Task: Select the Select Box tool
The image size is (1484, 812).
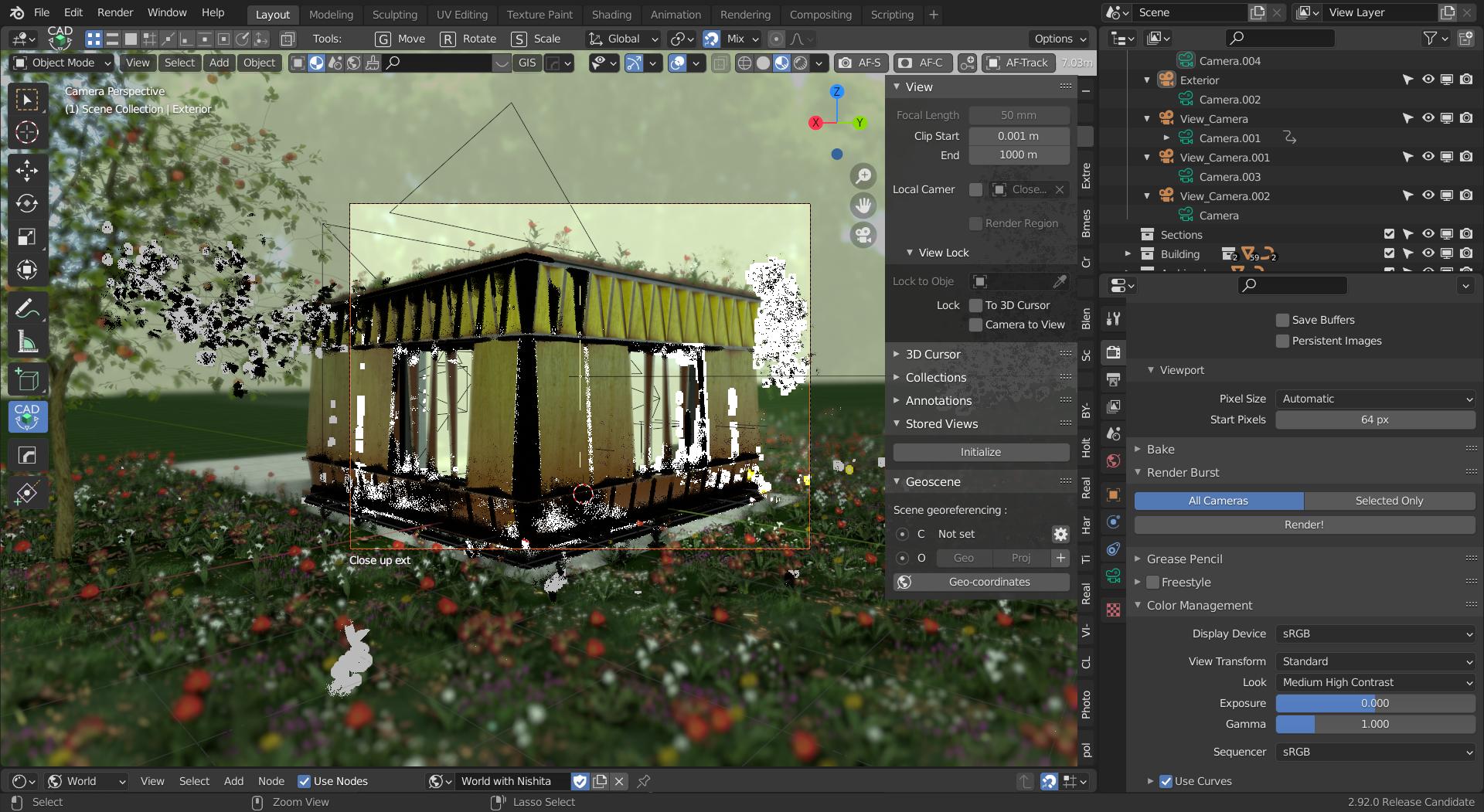Action: click(x=27, y=100)
